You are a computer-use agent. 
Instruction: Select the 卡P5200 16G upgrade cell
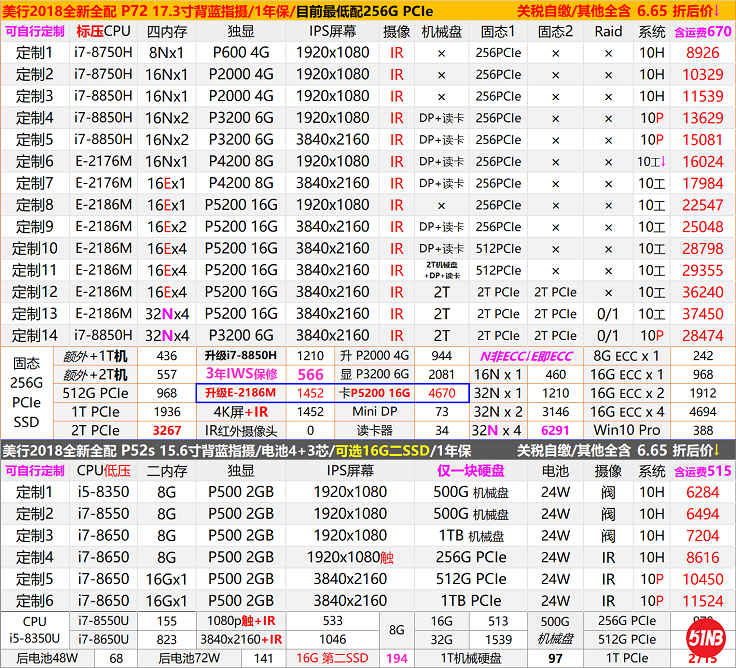(374, 393)
